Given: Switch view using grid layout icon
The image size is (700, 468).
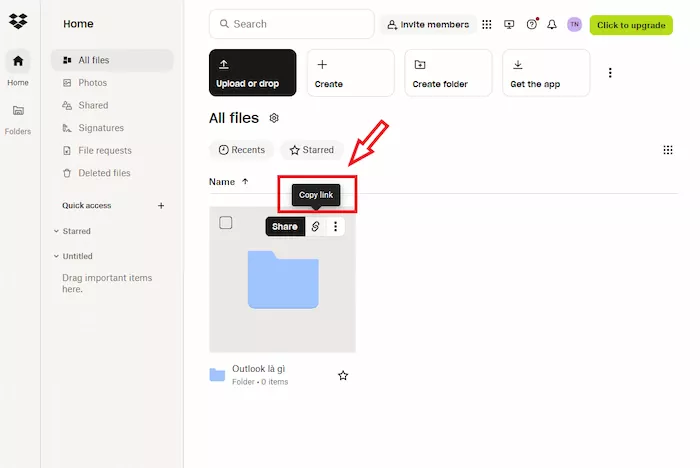Looking at the screenshot, I should pos(668,150).
